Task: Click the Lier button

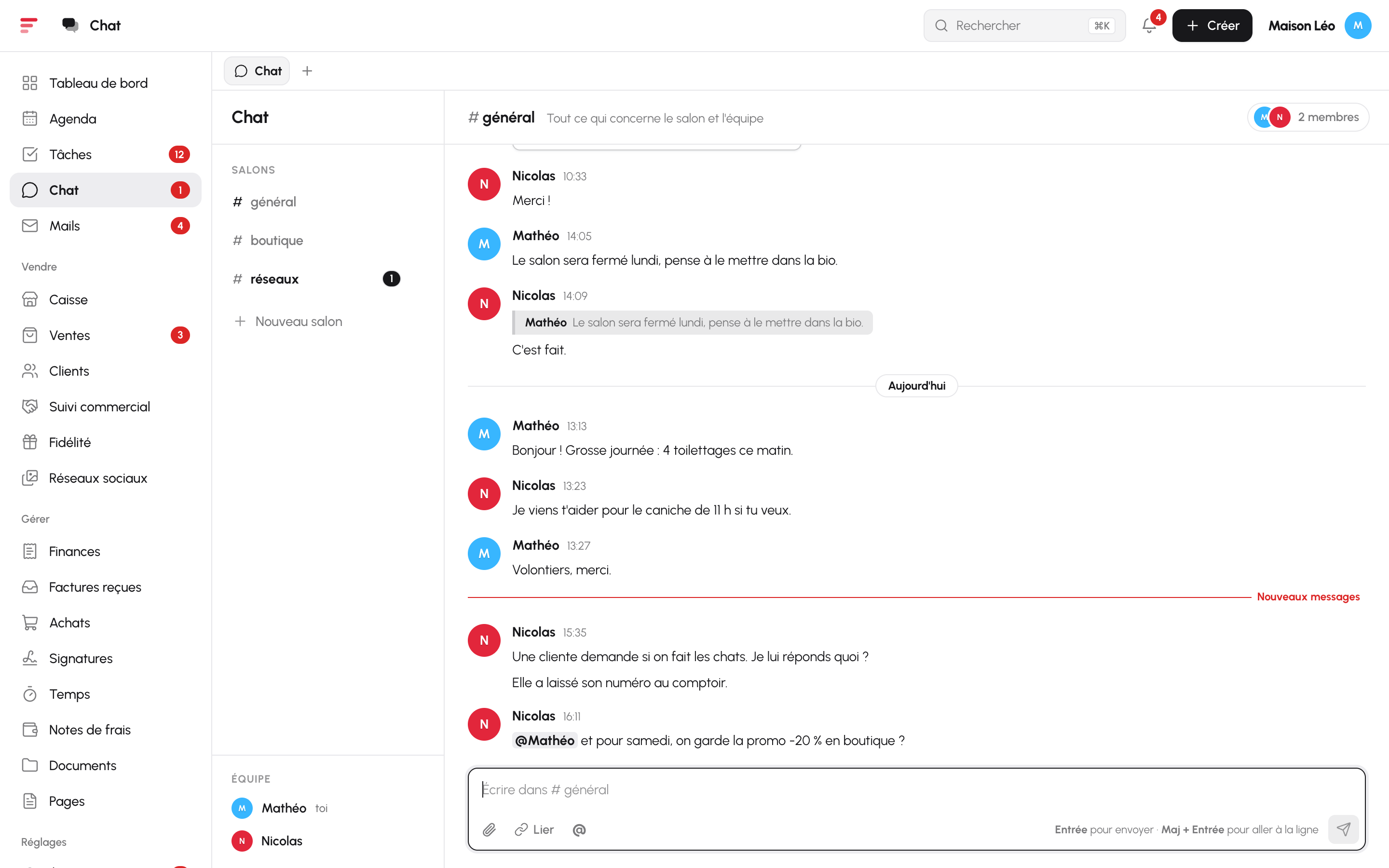Action: click(x=534, y=829)
